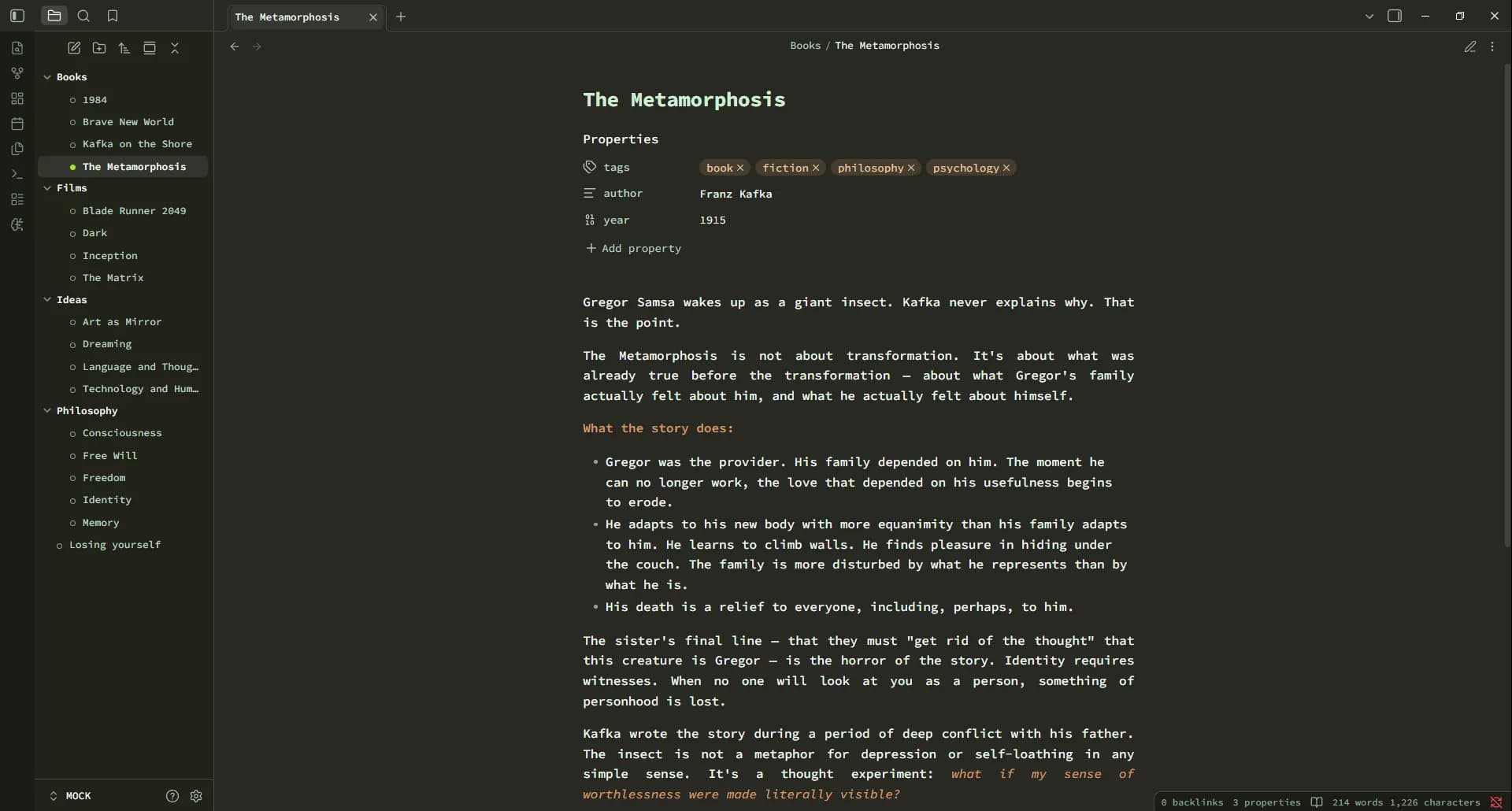
Task: Create a new folder
Action: [99, 48]
